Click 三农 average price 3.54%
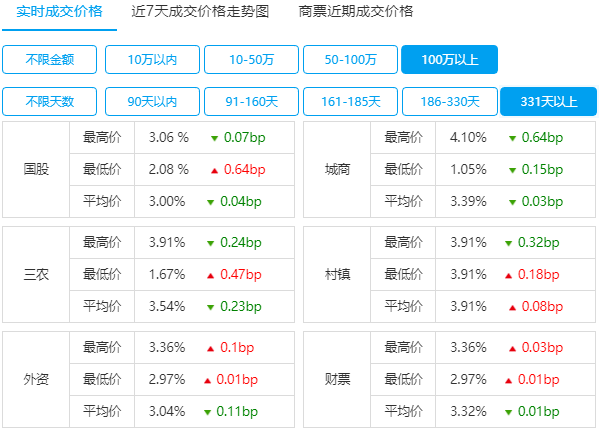600x432 pixels. (x=167, y=306)
